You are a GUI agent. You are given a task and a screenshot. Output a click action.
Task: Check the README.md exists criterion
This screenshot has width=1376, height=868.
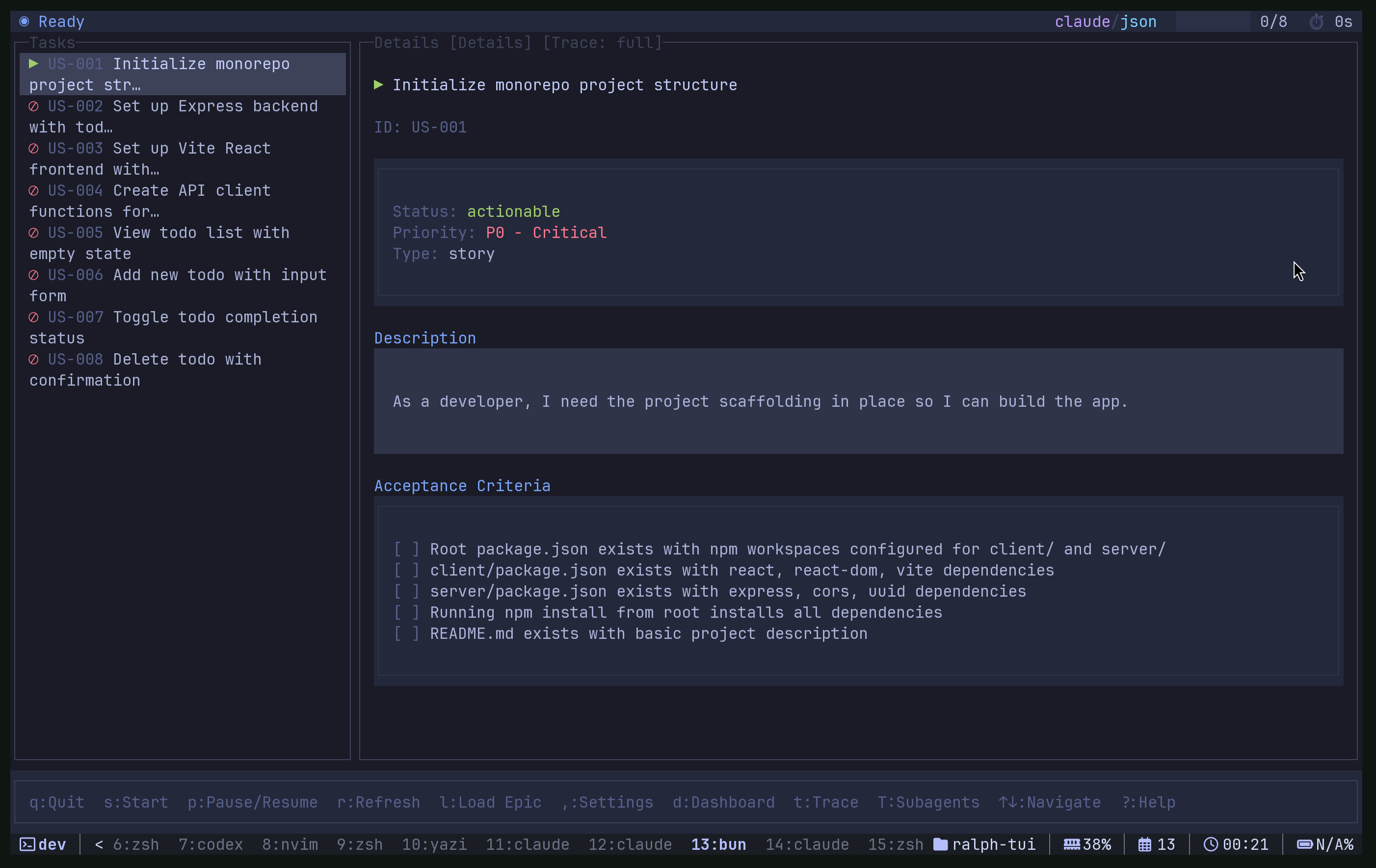point(407,634)
